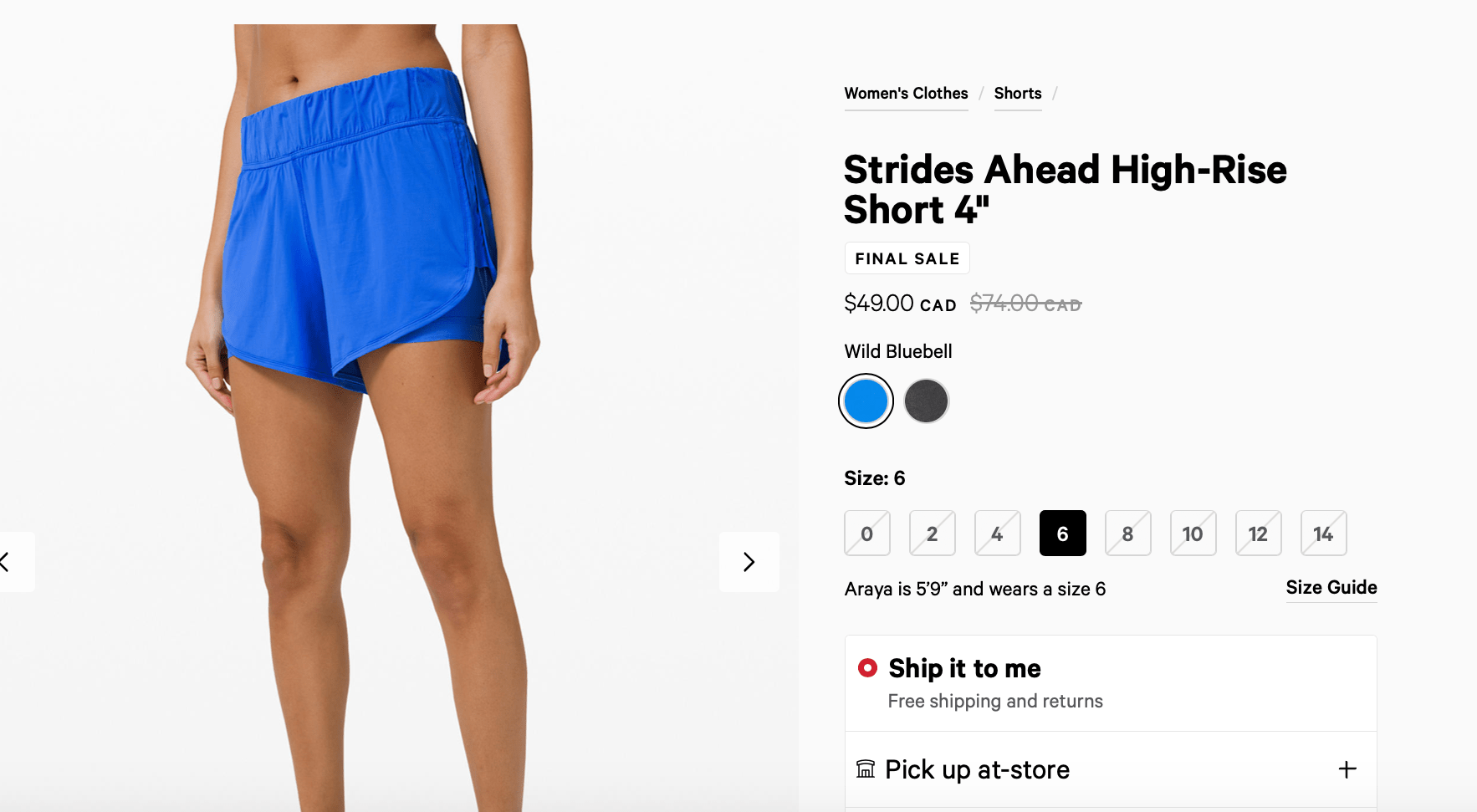Select size 4

point(998,534)
